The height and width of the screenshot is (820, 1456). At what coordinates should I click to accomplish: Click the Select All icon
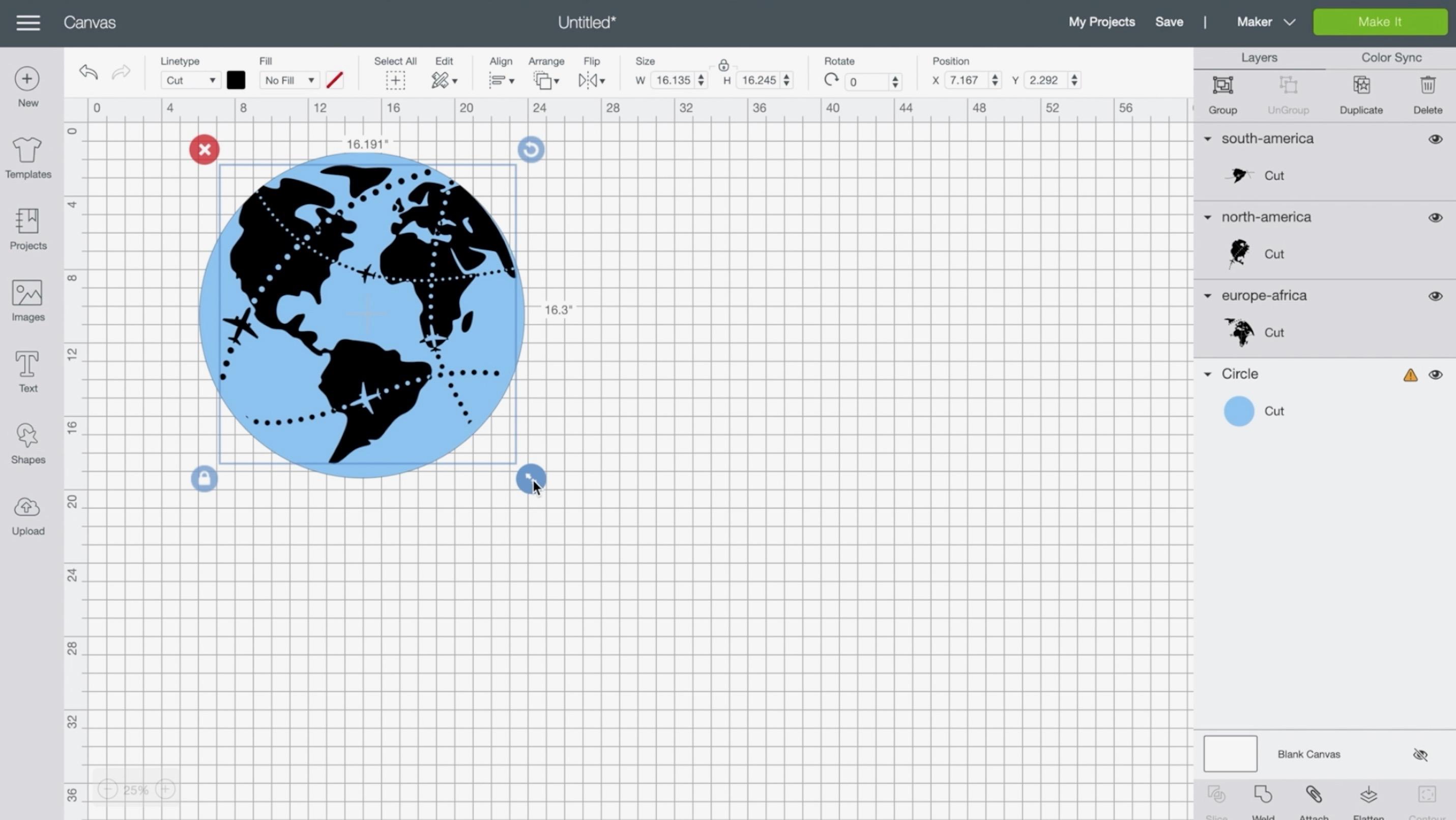click(x=395, y=80)
